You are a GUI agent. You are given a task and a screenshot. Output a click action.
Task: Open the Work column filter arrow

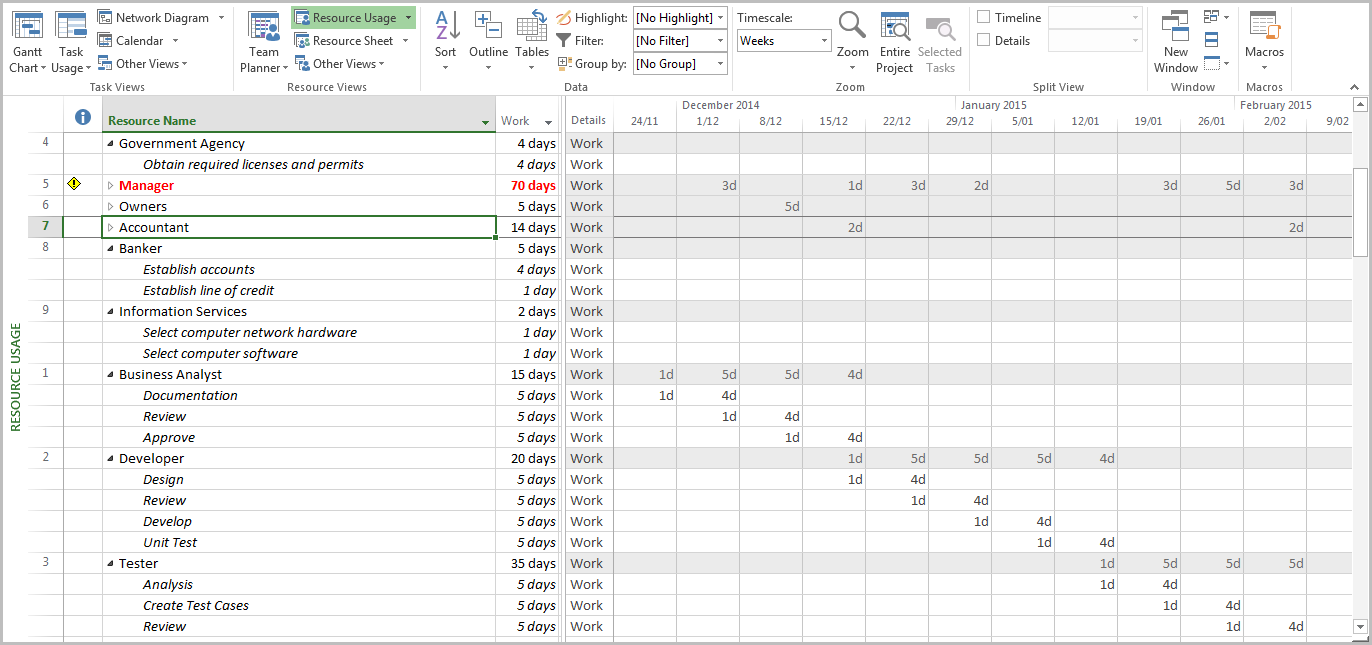point(549,122)
